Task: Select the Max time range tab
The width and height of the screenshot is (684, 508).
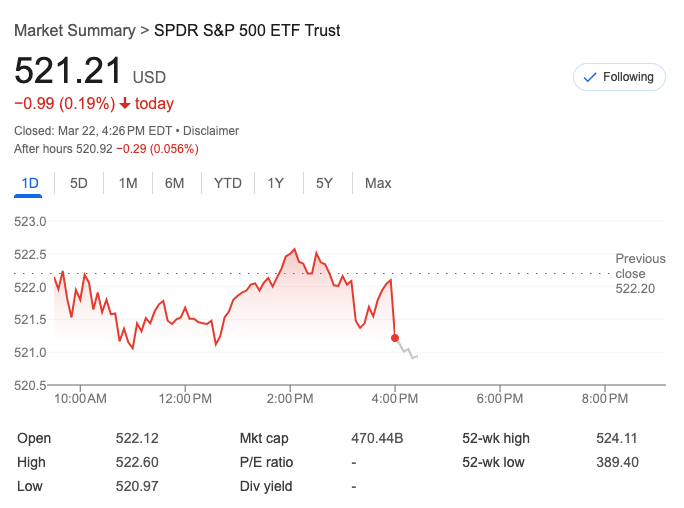Action: (x=378, y=183)
